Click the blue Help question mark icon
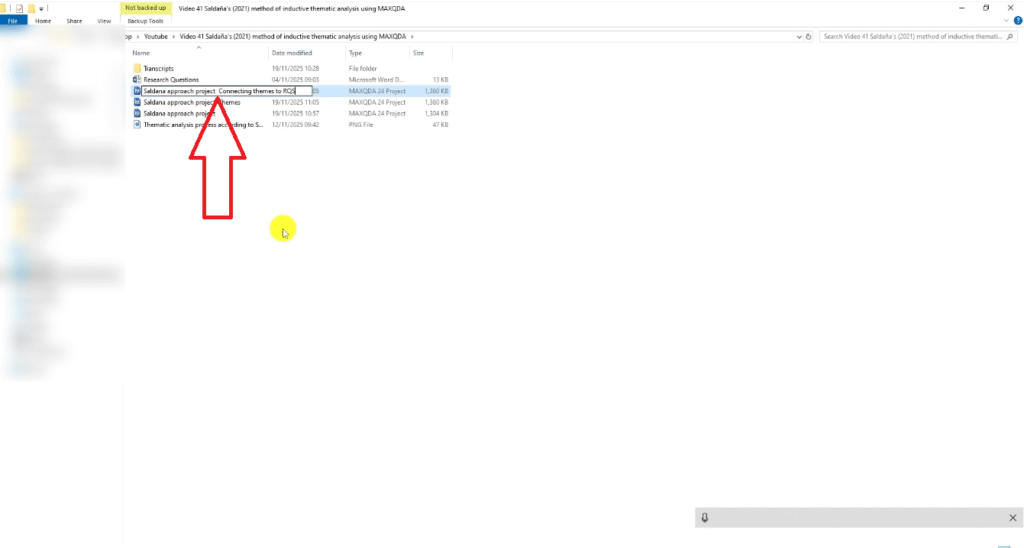 pyautogui.click(x=1015, y=20)
